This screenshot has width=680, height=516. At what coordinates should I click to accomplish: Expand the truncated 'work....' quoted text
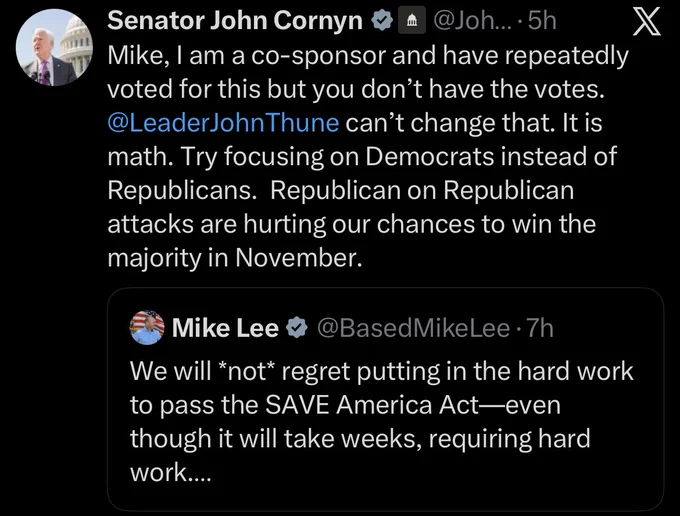170,472
